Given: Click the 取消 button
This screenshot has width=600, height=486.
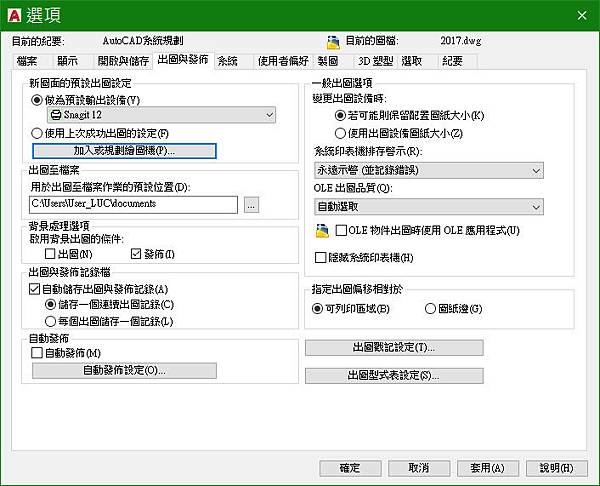Looking at the screenshot, I should point(419,468).
